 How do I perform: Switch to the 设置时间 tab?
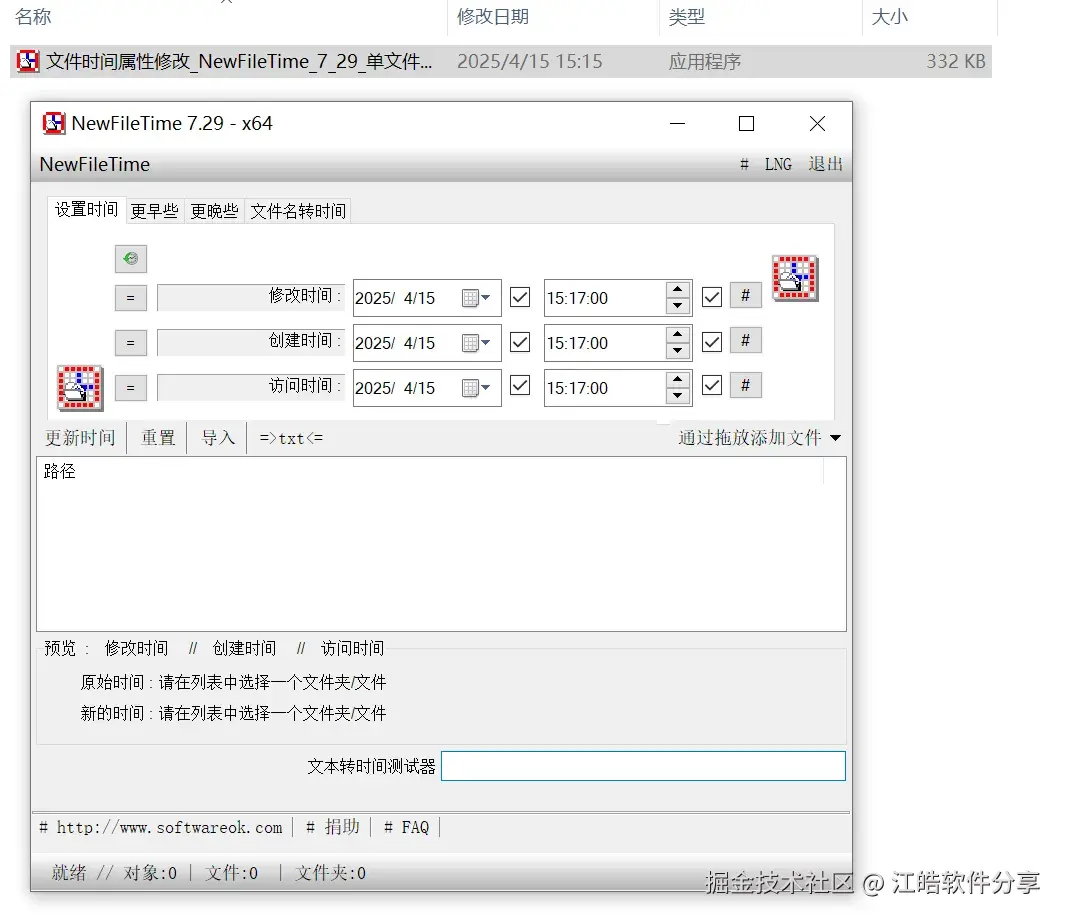[x=86, y=209]
